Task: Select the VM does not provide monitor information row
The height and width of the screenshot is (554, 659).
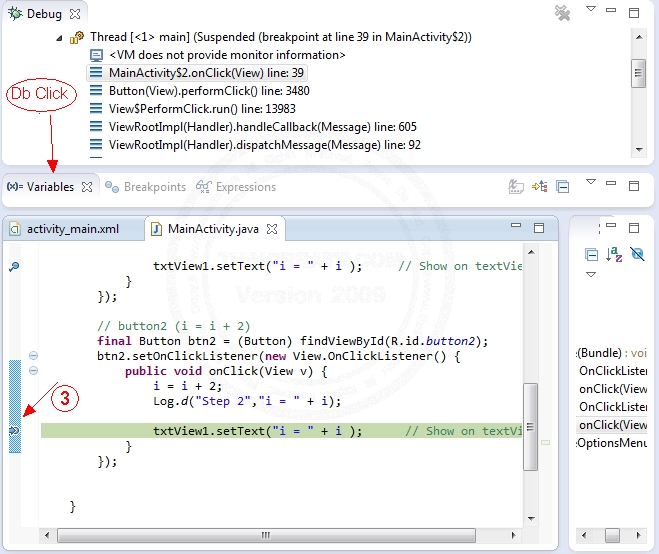Action: click(x=227, y=55)
